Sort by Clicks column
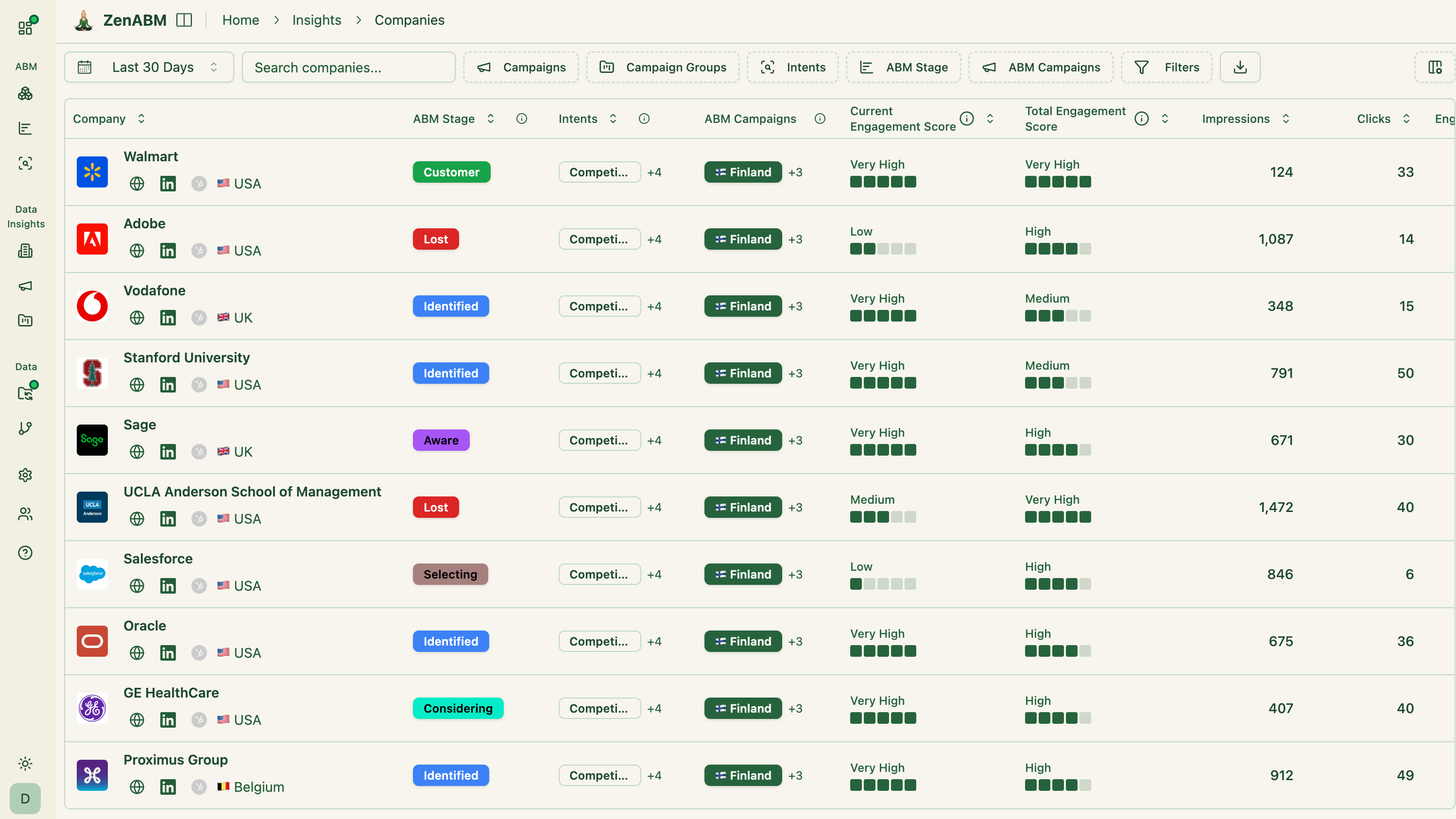Image resolution: width=1456 pixels, height=819 pixels. point(1384,119)
